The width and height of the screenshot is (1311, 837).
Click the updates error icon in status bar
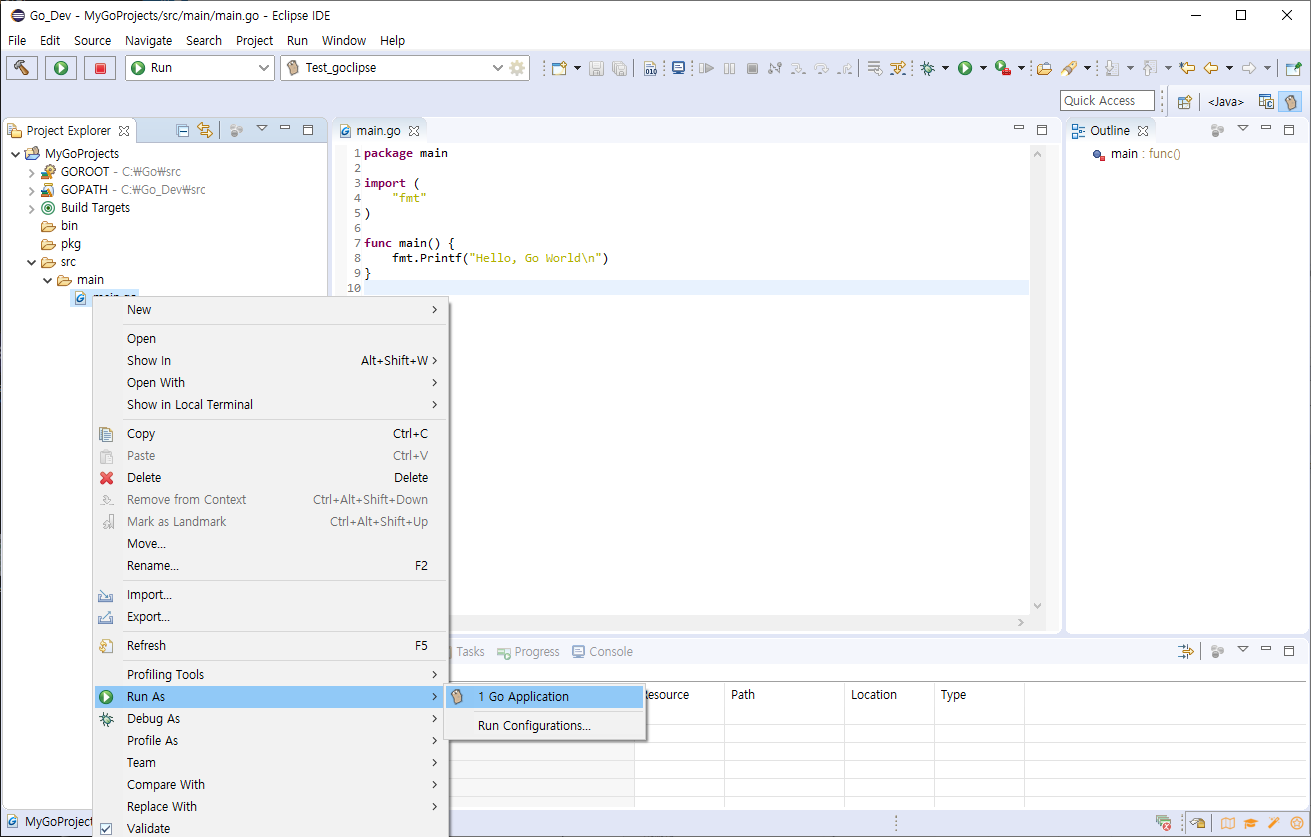(x=1163, y=823)
